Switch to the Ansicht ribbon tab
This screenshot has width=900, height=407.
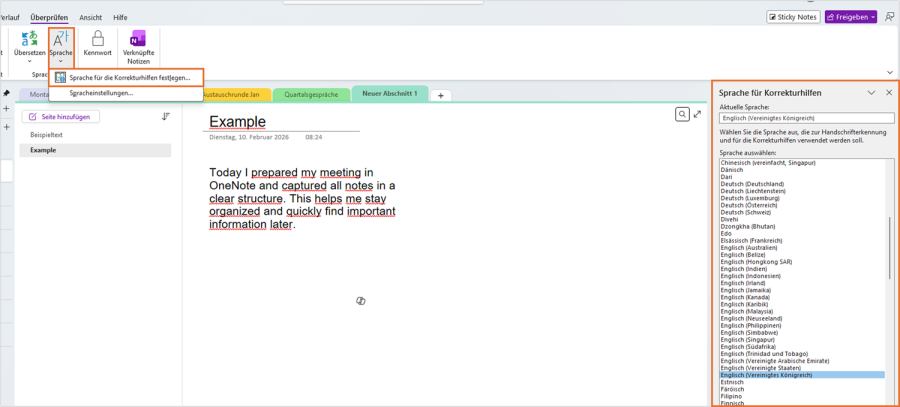(91, 17)
